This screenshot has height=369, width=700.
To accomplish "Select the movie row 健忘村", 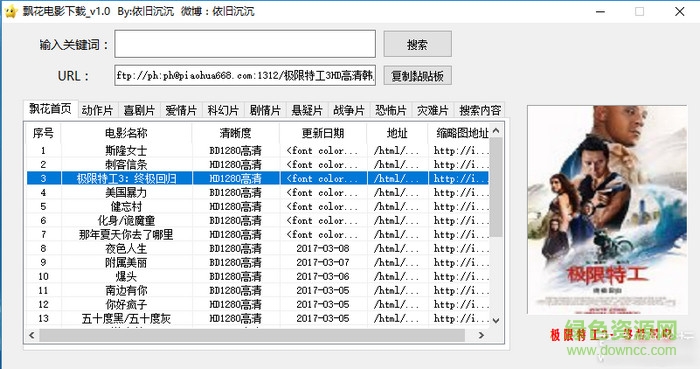I will [258, 206].
